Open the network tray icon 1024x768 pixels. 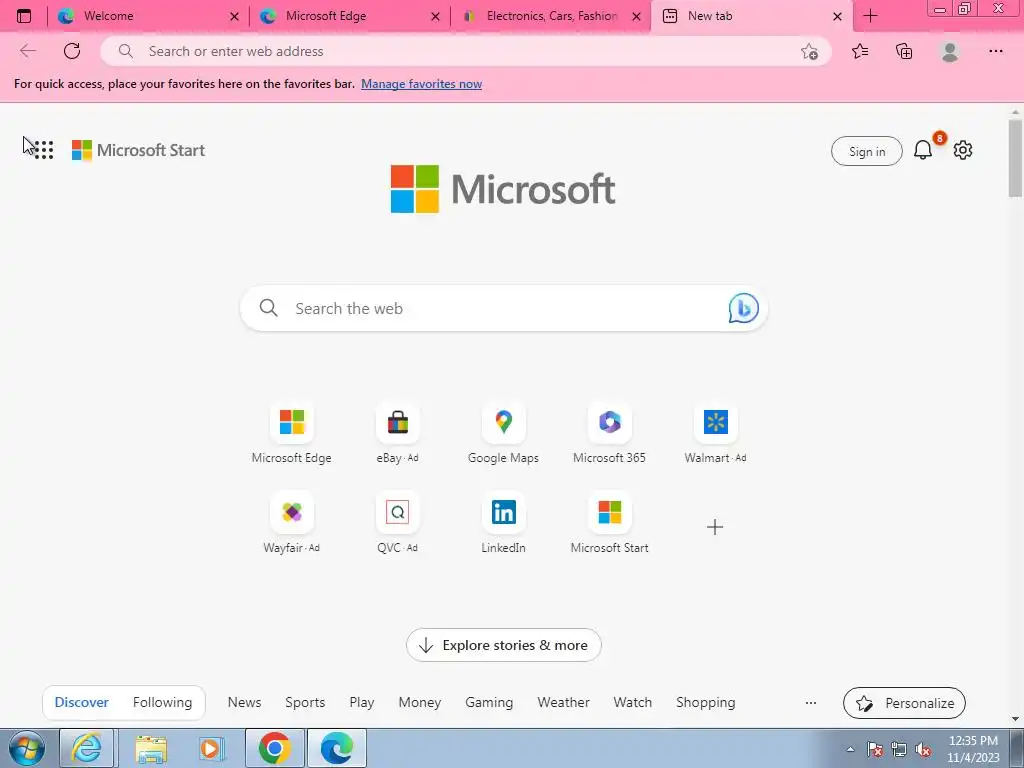coord(899,749)
